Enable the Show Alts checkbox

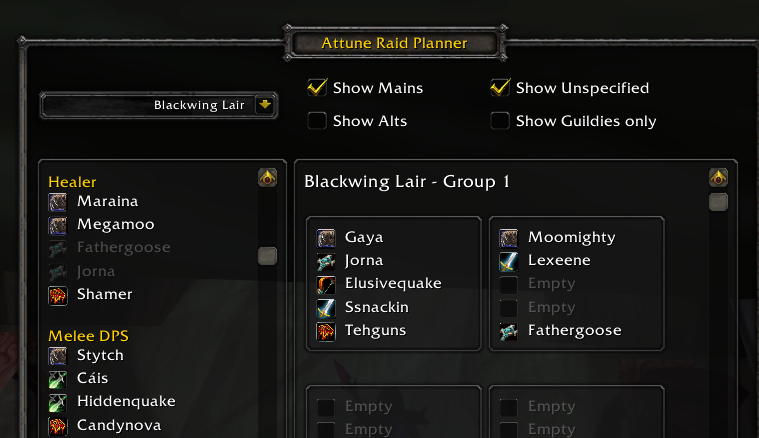coord(317,121)
